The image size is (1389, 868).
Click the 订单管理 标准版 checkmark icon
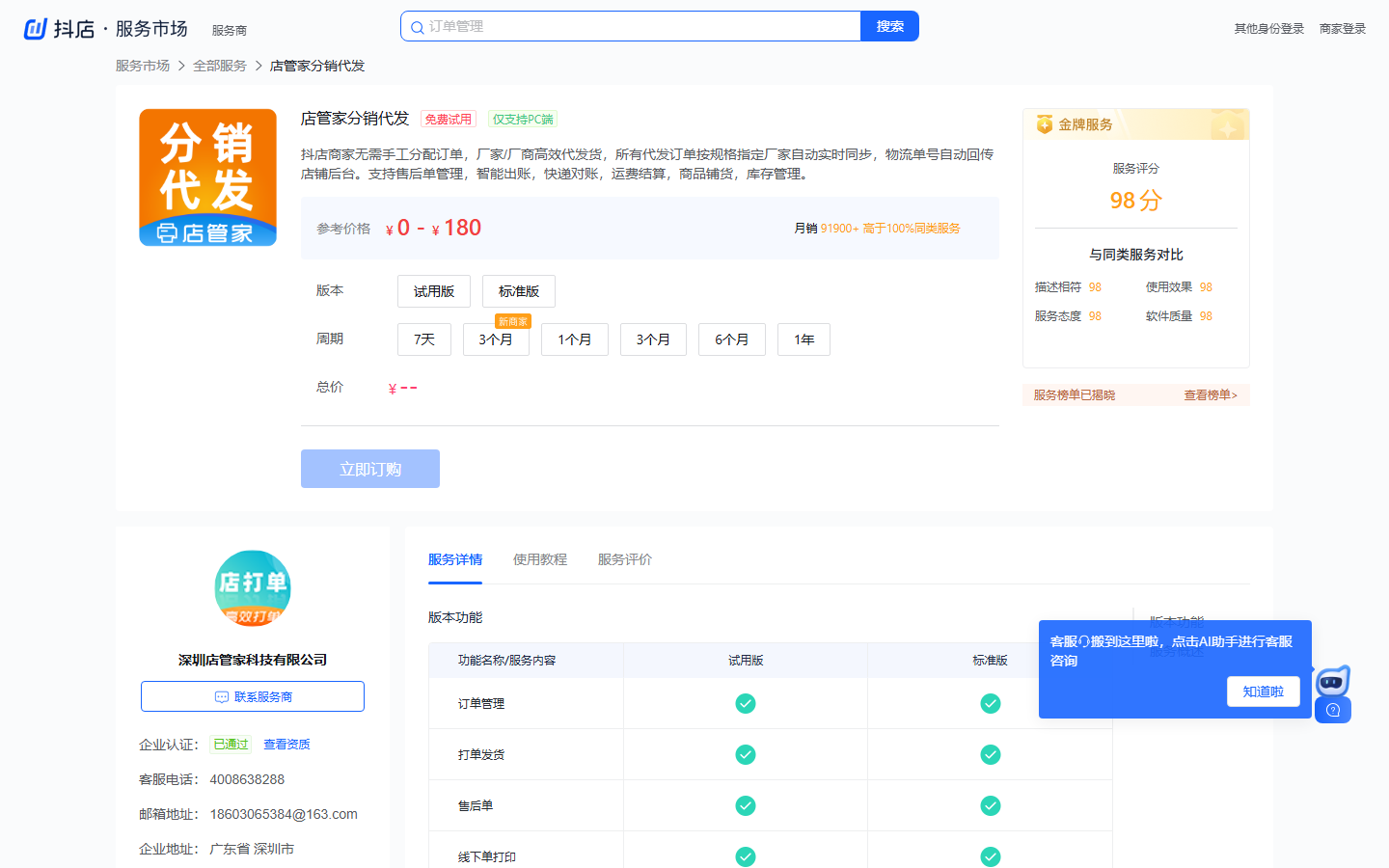tap(991, 703)
